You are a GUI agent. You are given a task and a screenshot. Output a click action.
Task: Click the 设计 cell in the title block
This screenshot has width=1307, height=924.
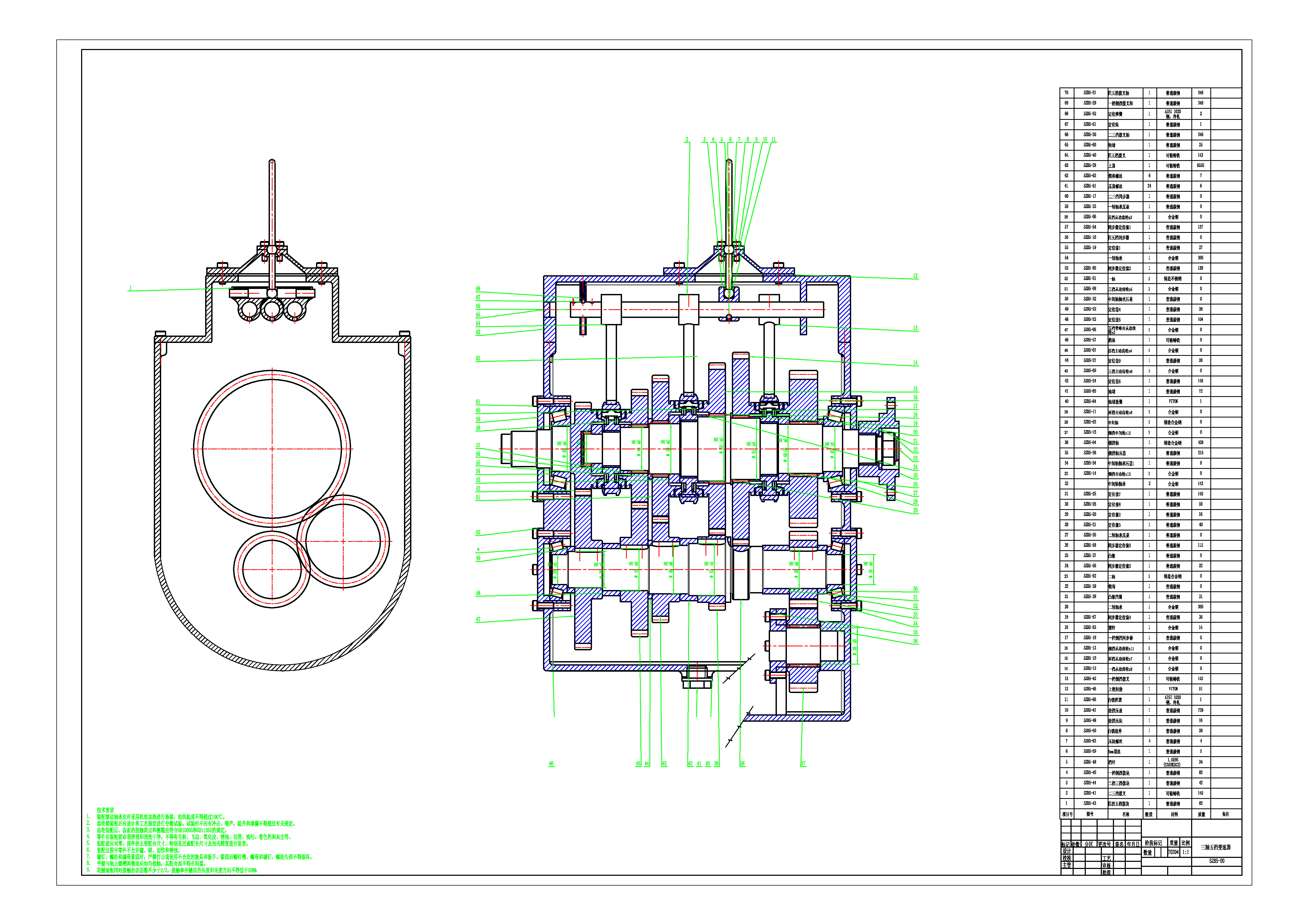1067,852
